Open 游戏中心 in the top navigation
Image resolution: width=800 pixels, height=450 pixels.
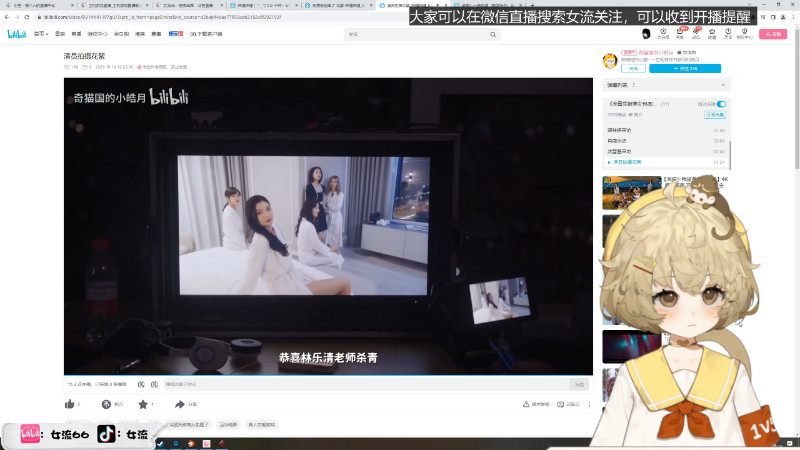(97, 34)
